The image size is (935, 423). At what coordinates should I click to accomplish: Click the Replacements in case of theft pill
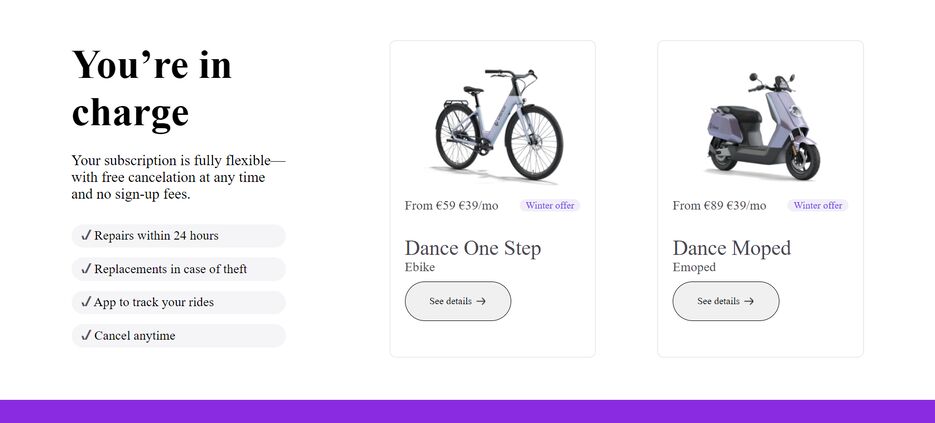click(178, 269)
